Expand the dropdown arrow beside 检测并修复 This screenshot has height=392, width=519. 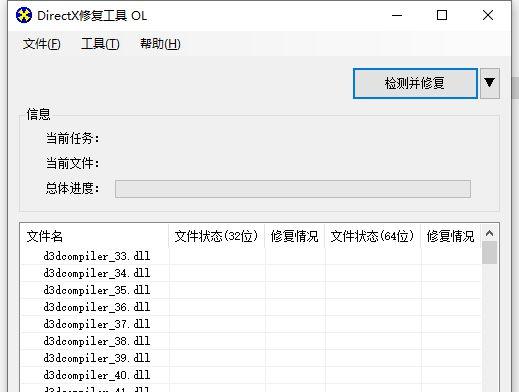[489, 83]
